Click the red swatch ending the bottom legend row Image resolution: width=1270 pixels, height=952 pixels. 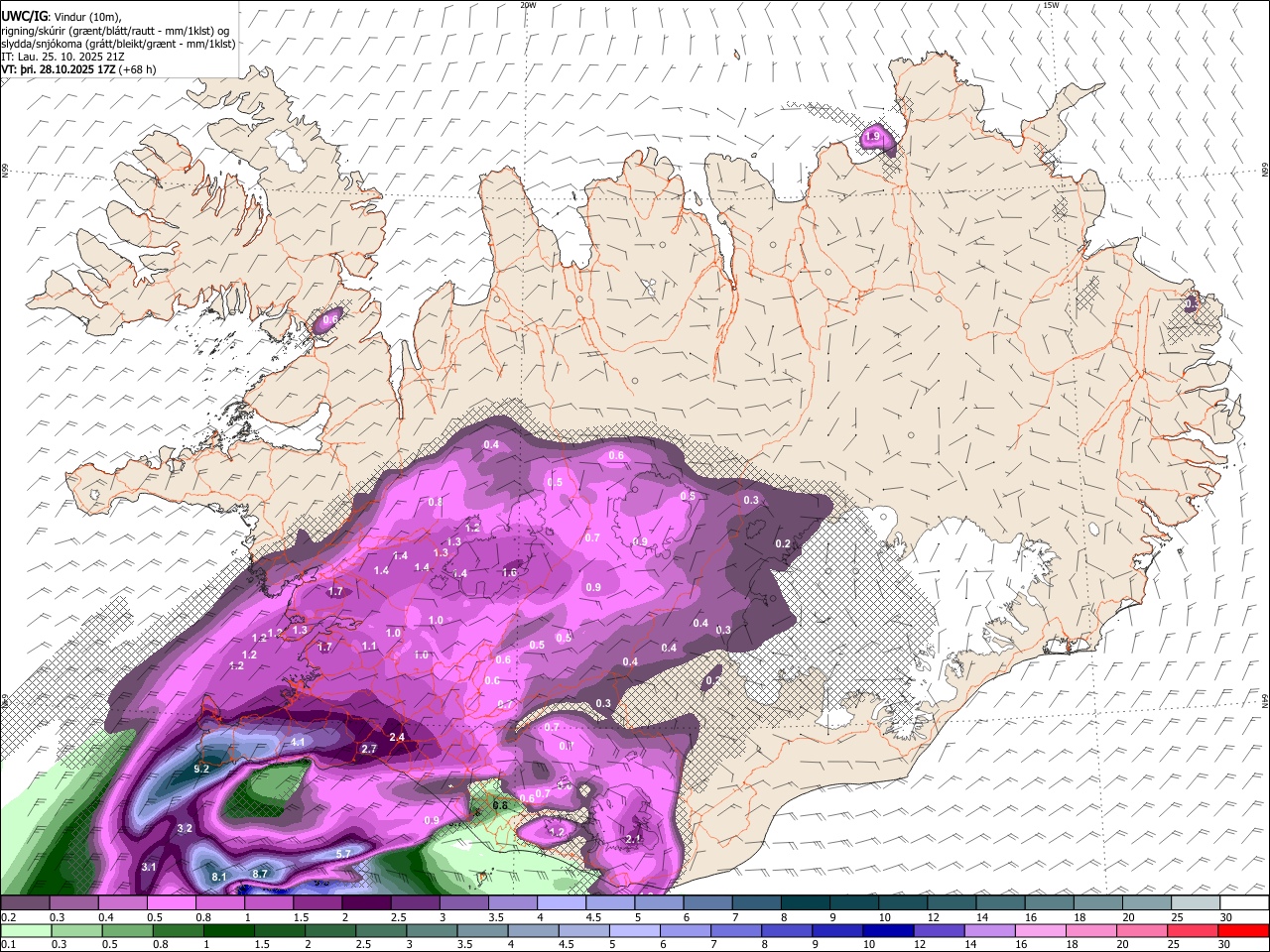(1244, 931)
